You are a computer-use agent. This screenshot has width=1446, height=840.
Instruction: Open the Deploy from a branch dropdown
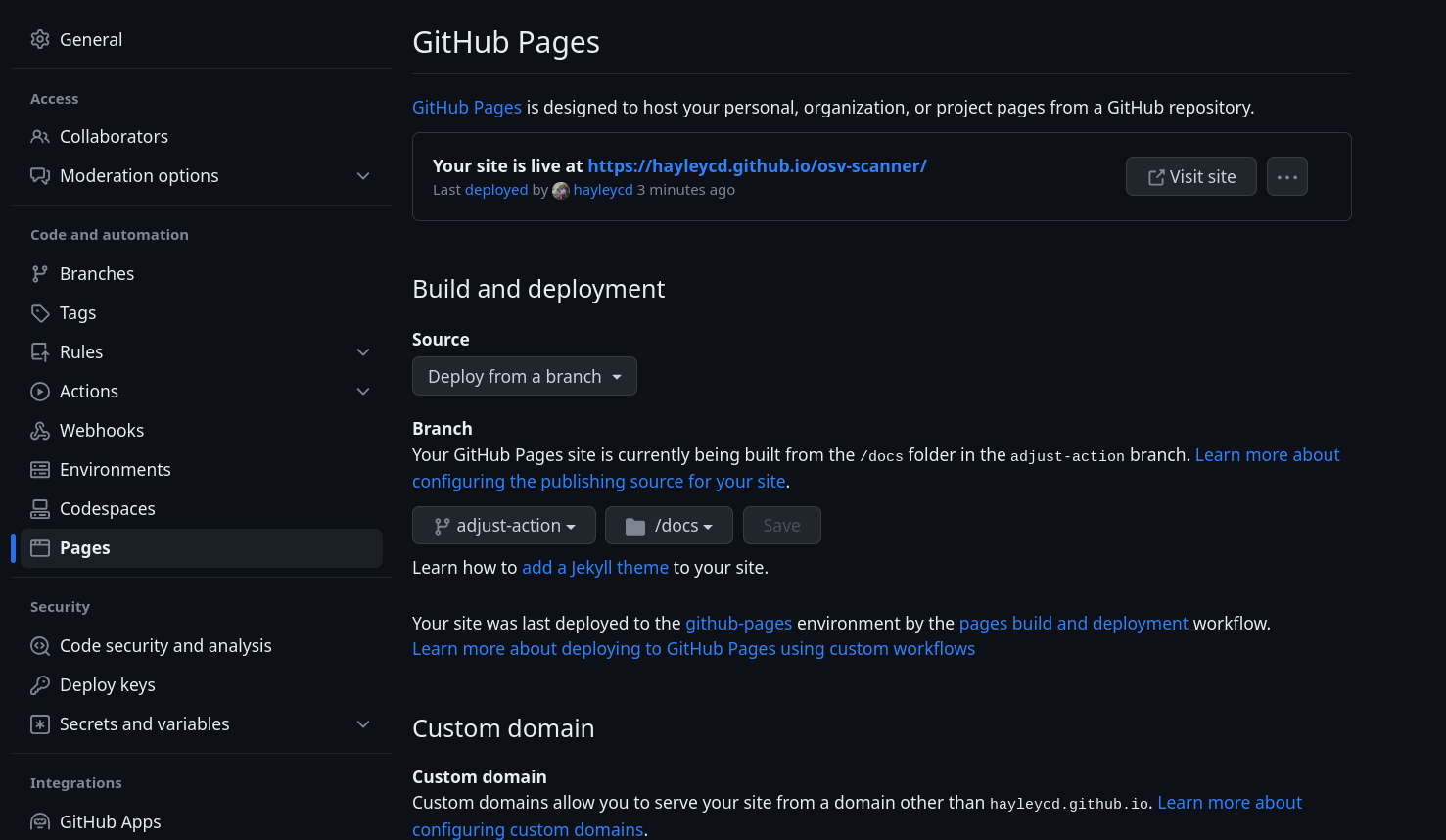[x=524, y=376]
